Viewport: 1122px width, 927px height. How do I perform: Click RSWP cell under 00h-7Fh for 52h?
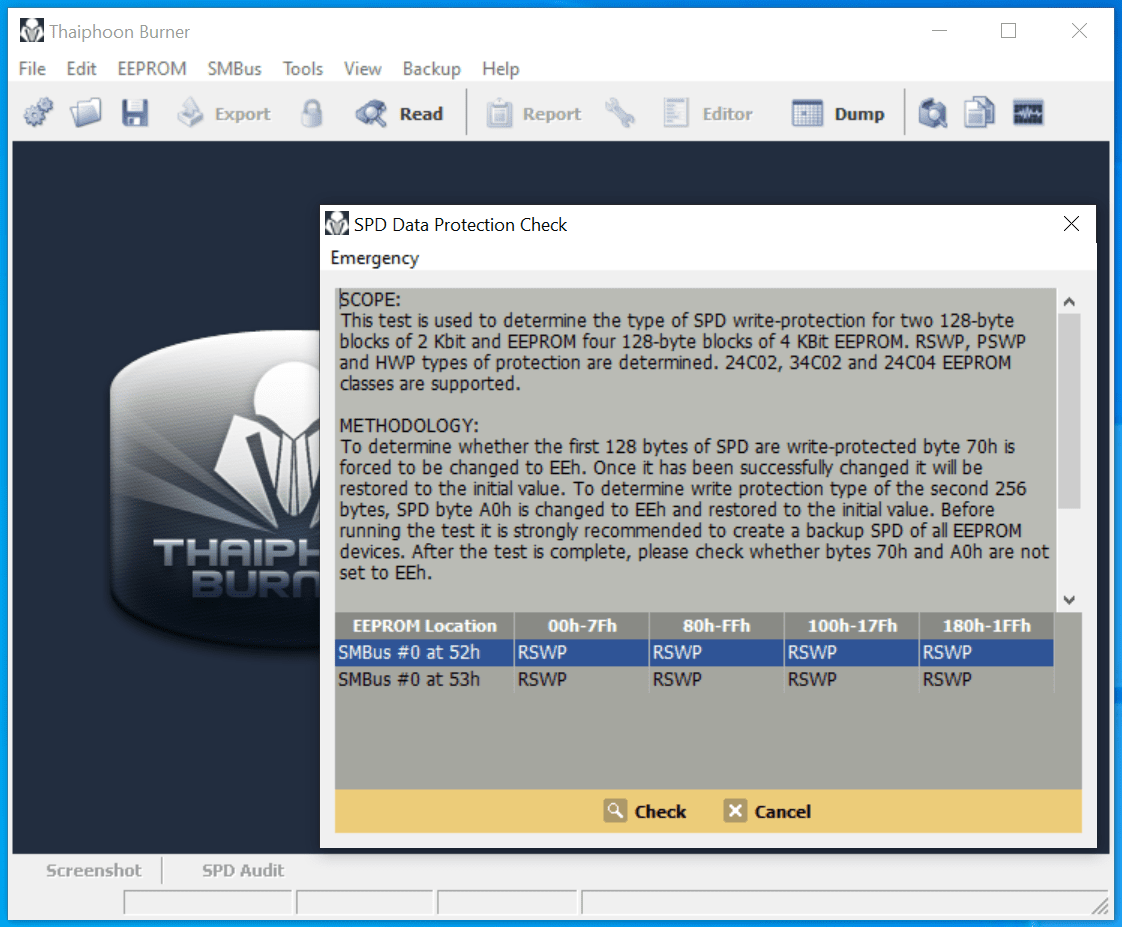[x=582, y=653]
